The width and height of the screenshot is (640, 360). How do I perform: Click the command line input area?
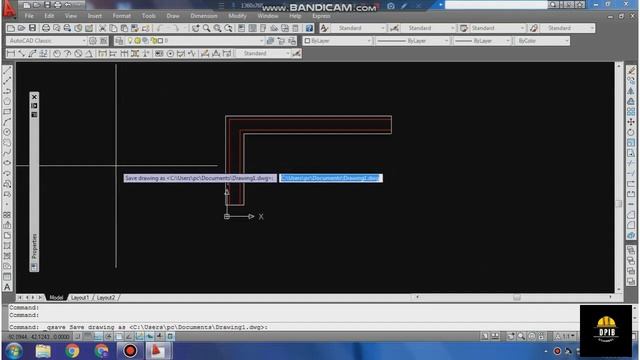tap(294, 327)
